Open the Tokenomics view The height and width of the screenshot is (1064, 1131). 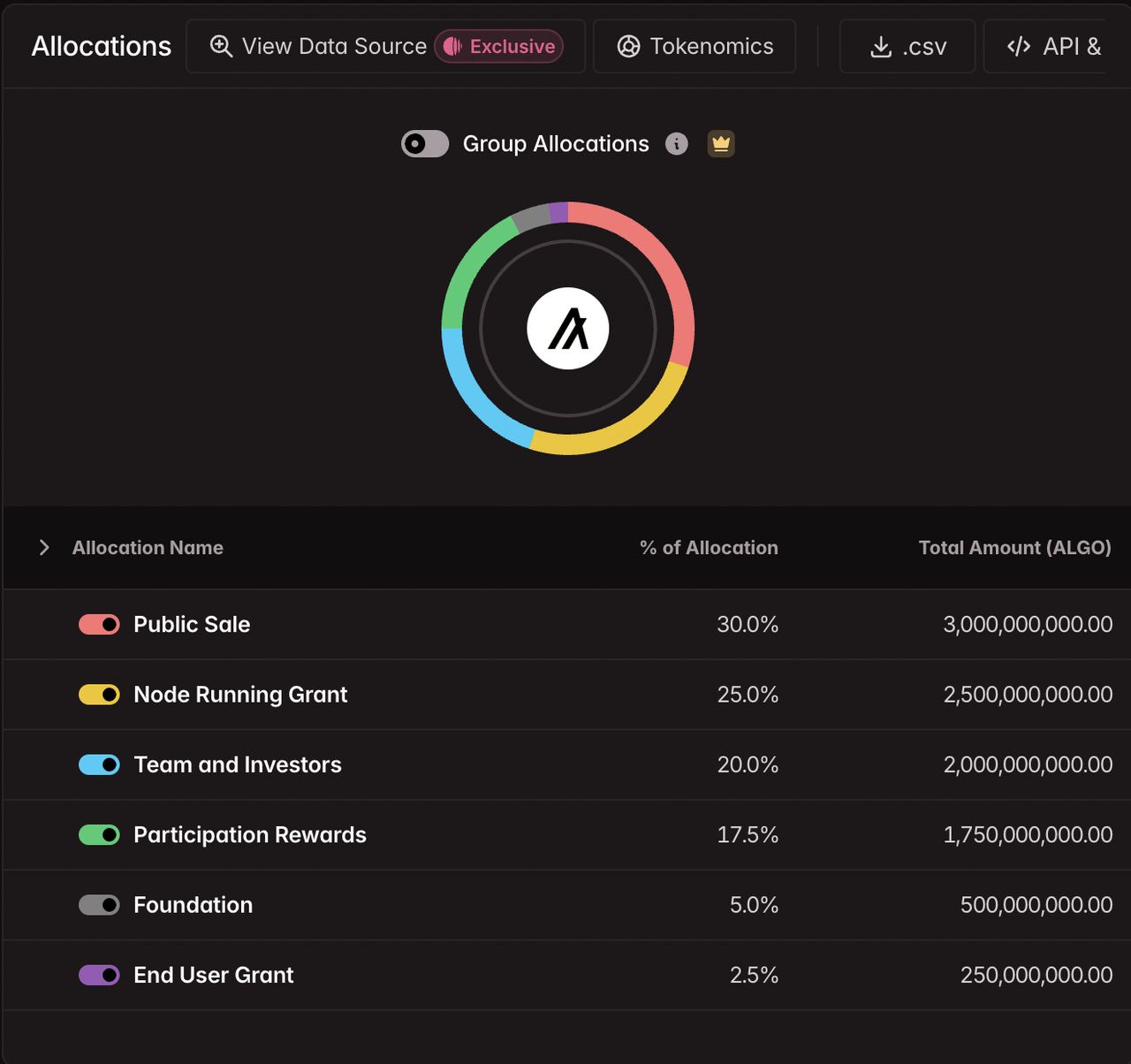coord(695,47)
